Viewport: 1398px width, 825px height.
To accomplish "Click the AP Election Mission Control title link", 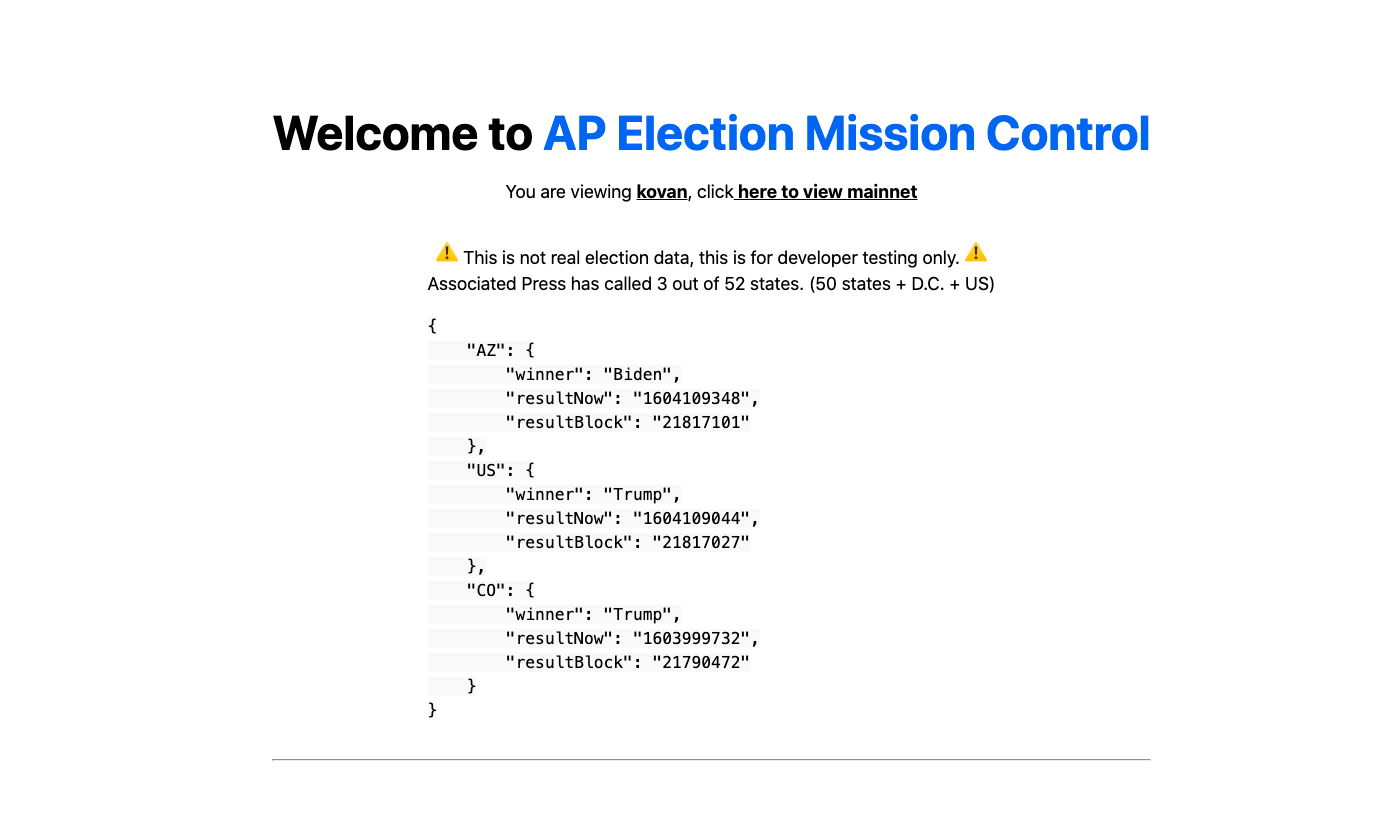I will (846, 133).
